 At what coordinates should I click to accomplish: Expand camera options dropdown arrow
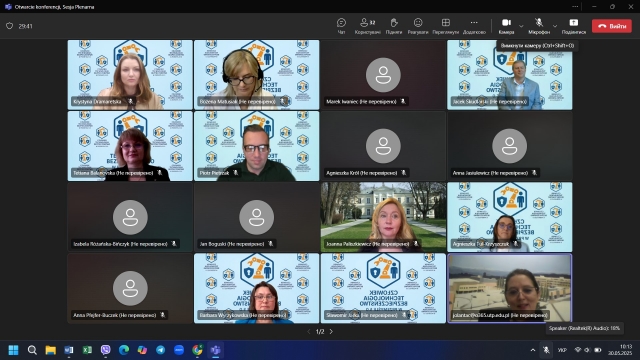pos(521,26)
